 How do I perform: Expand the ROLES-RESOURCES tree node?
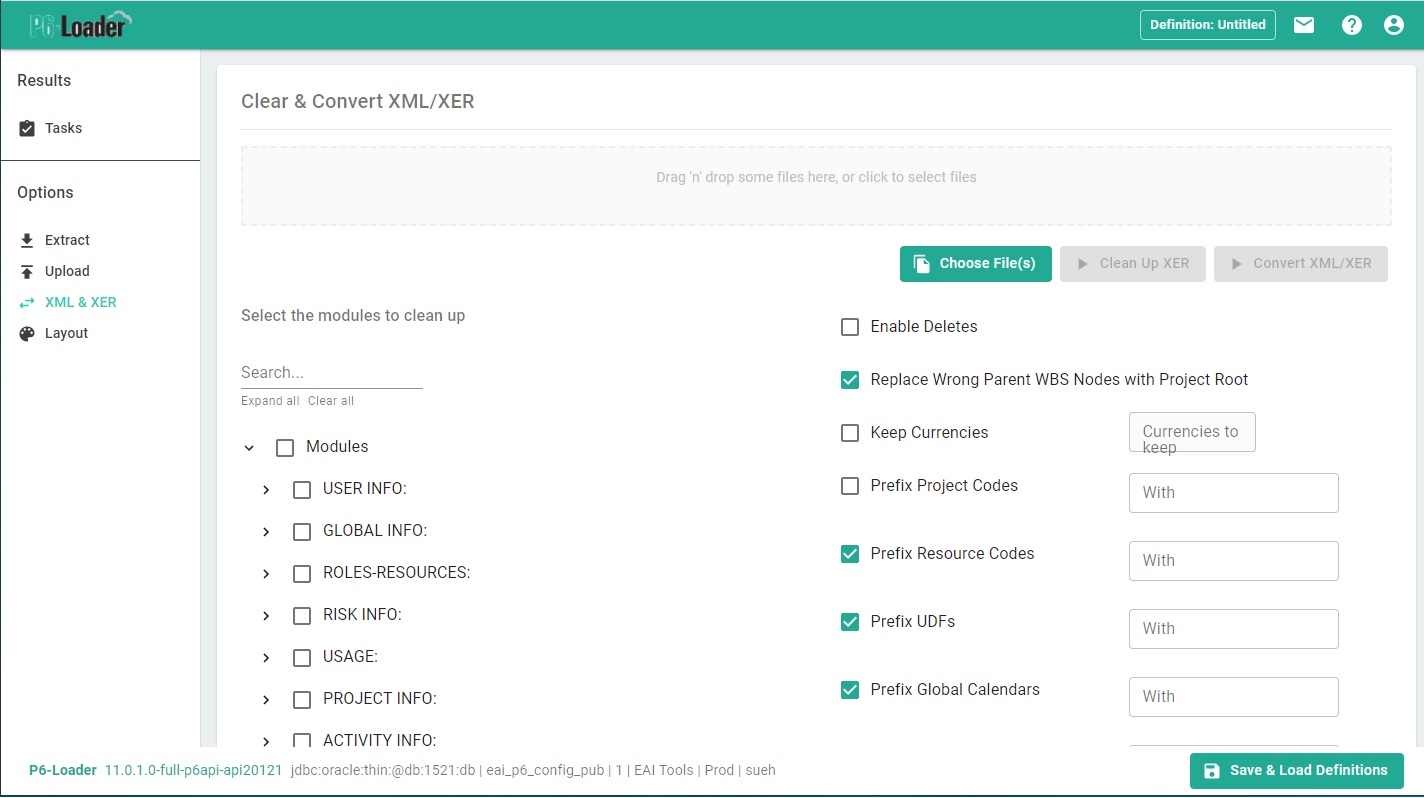tap(266, 574)
